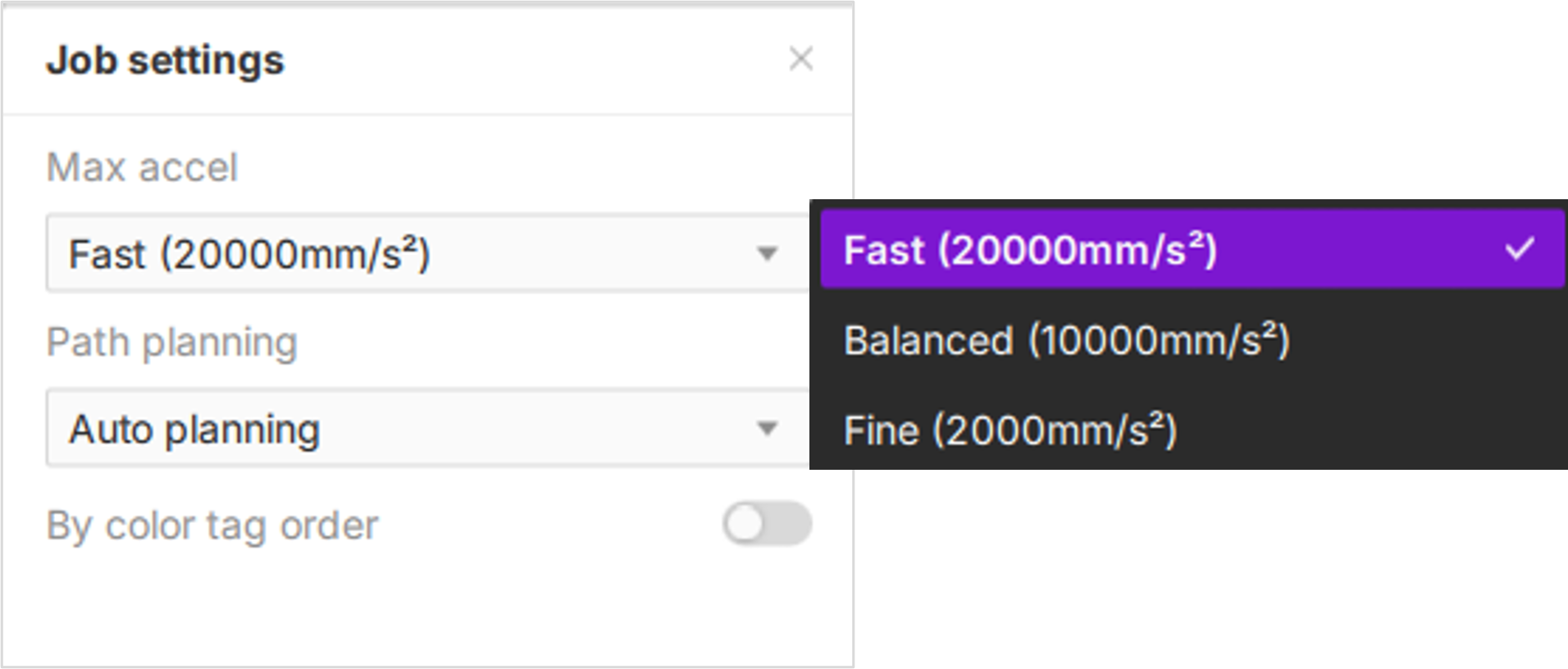Click the Auto planning text in the combo box

pos(194,430)
